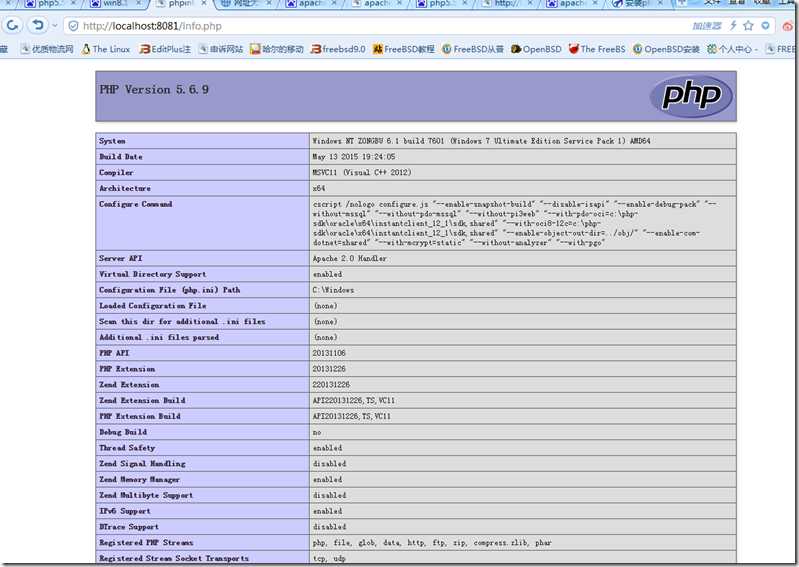Close the win8 tab
The image size is (799, 567).
click(x=138, y=4)
